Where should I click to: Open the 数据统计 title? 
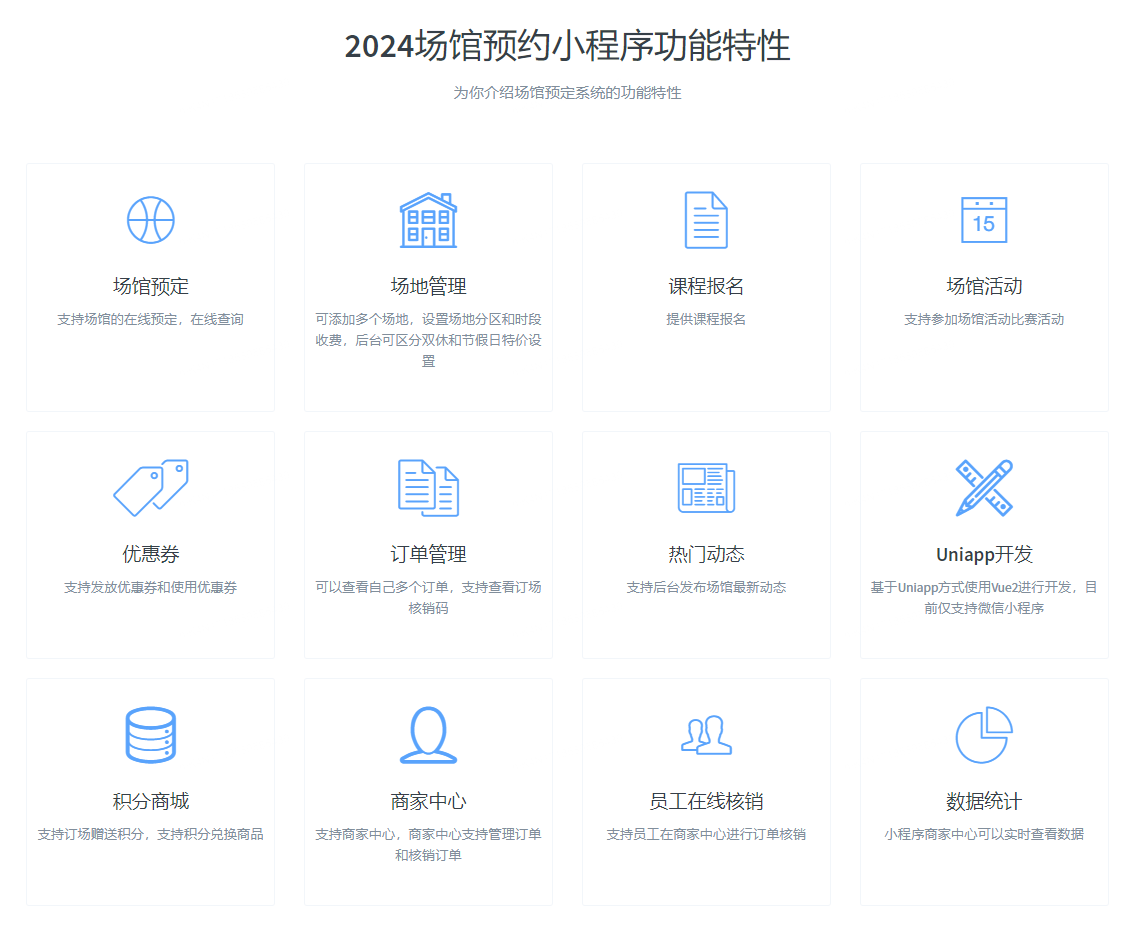(984, 802)
